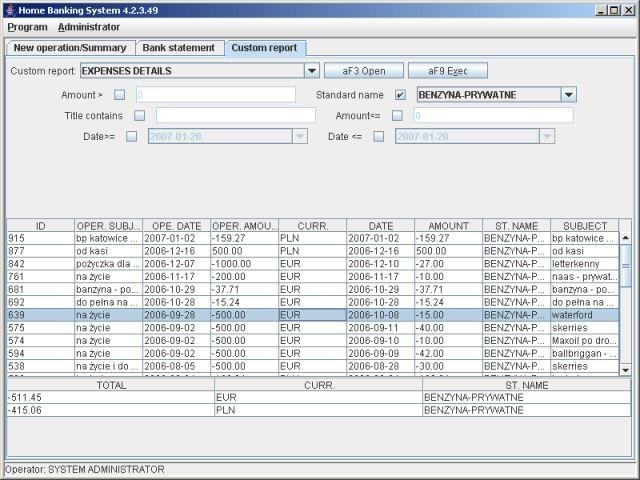
Task: Click the ST. NAME header in results table
Action: [516, 226]
